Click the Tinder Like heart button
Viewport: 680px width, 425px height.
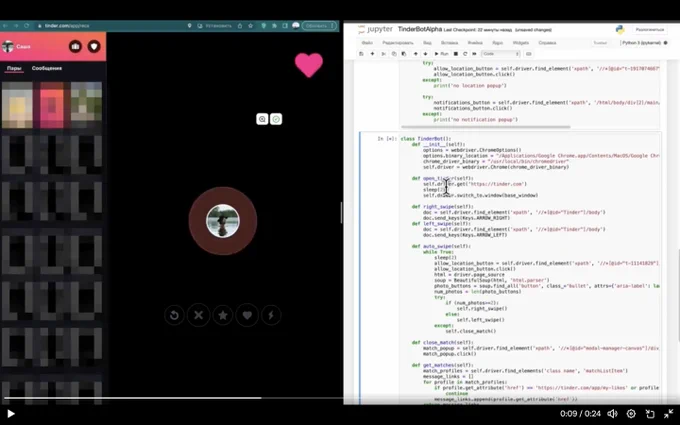click(x=247, y=315)
